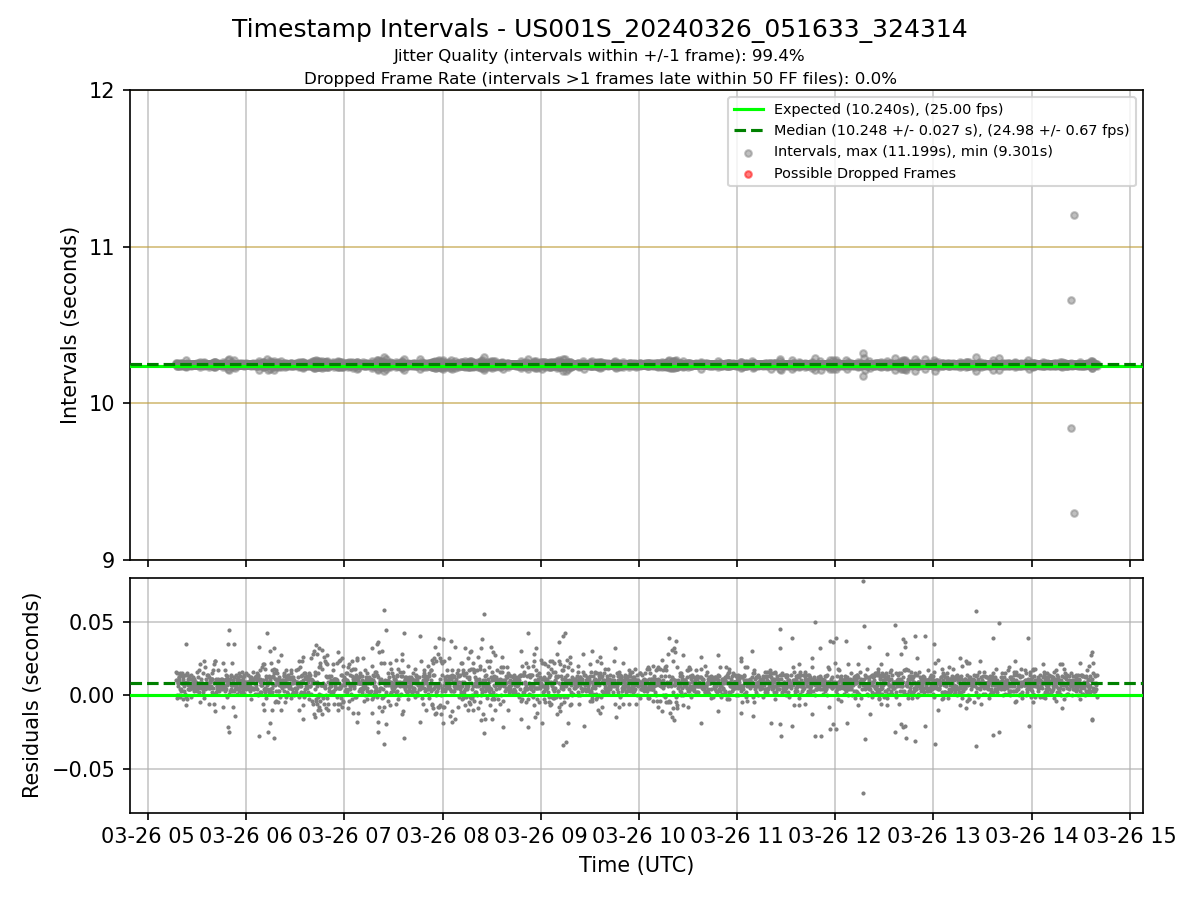Click the 'Intervals (seconds)' y-axis label
This screenshot has height=900, width=1200.
click(70, 325)
